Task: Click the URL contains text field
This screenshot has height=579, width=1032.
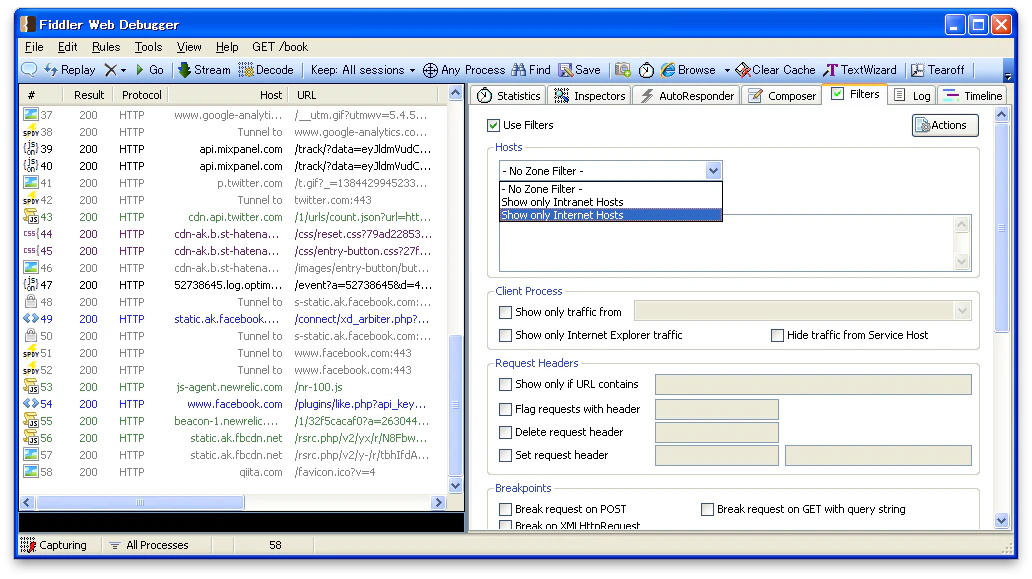Action: pos(813,384)
